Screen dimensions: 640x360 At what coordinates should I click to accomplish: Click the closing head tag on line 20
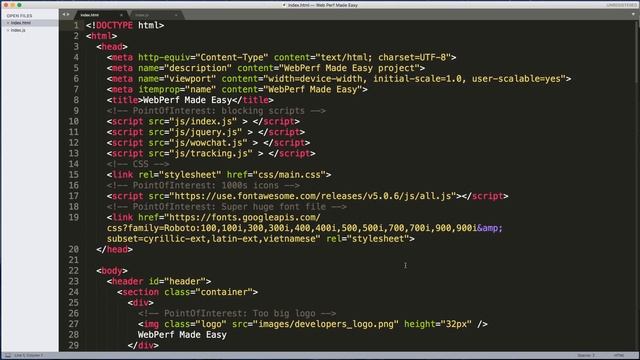(115, 249)
